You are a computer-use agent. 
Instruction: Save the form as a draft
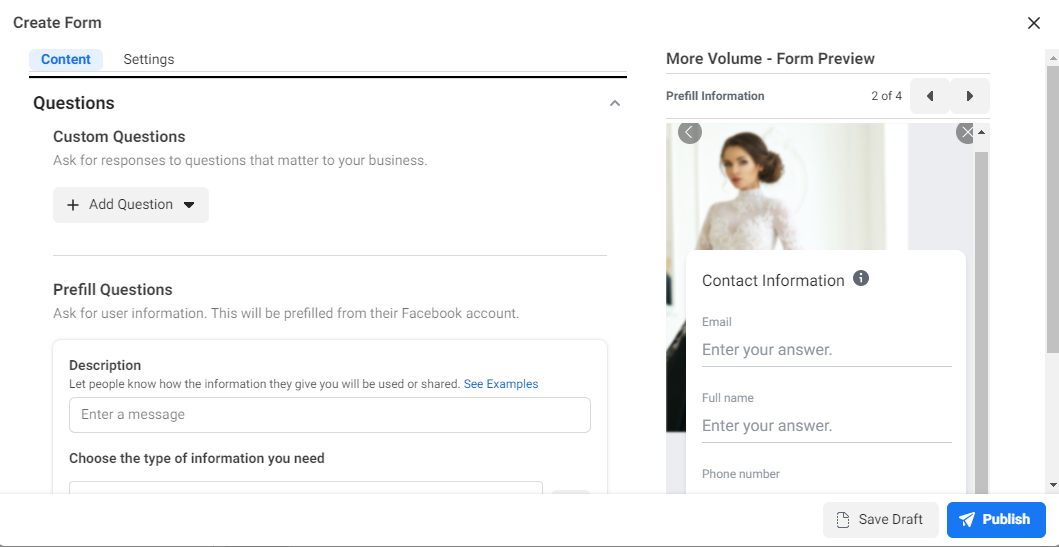pyautogui.click(x=880, y=520)
